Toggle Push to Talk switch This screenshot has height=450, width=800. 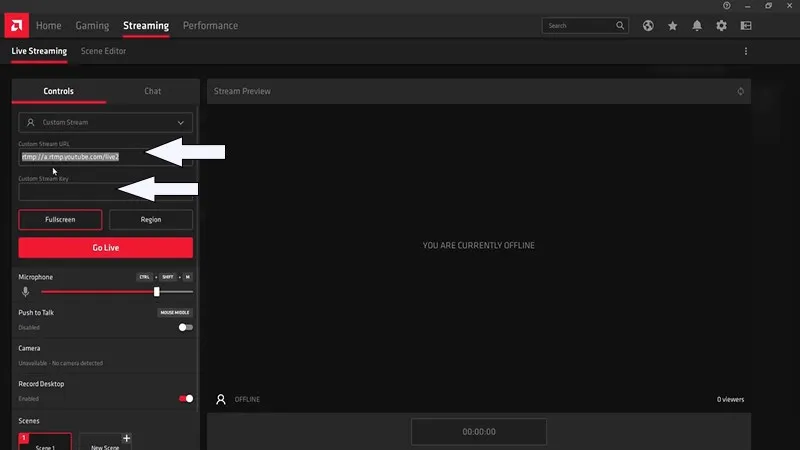[x=186, y=328]
